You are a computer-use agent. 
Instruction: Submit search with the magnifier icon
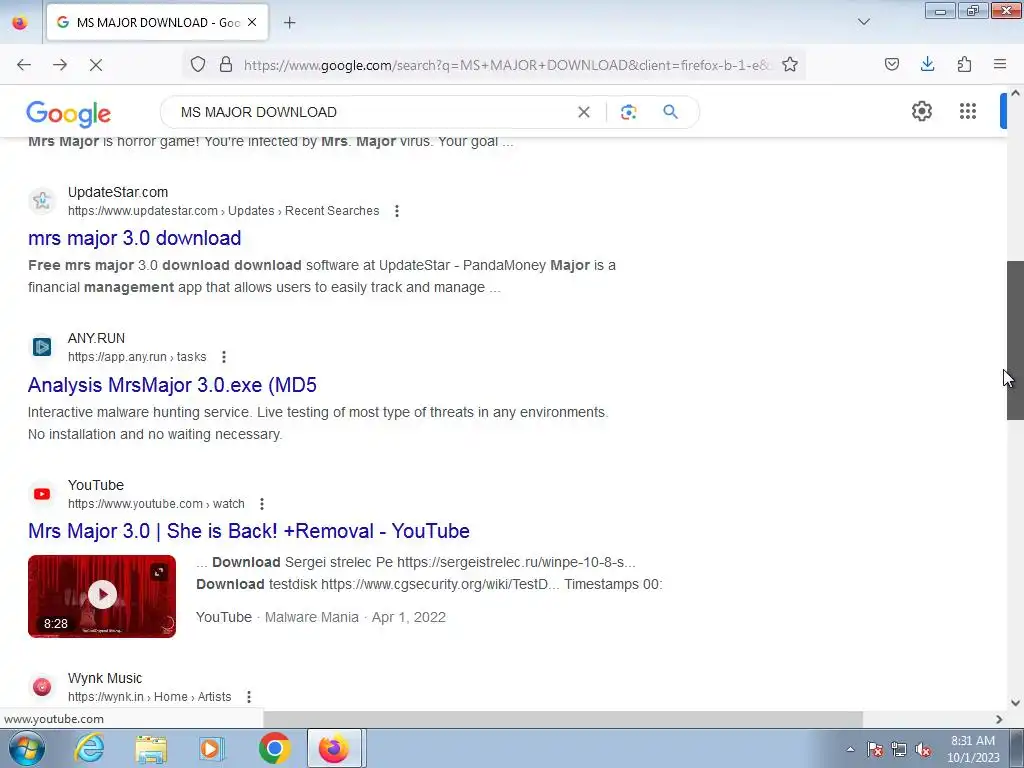(x=671, y=112)
